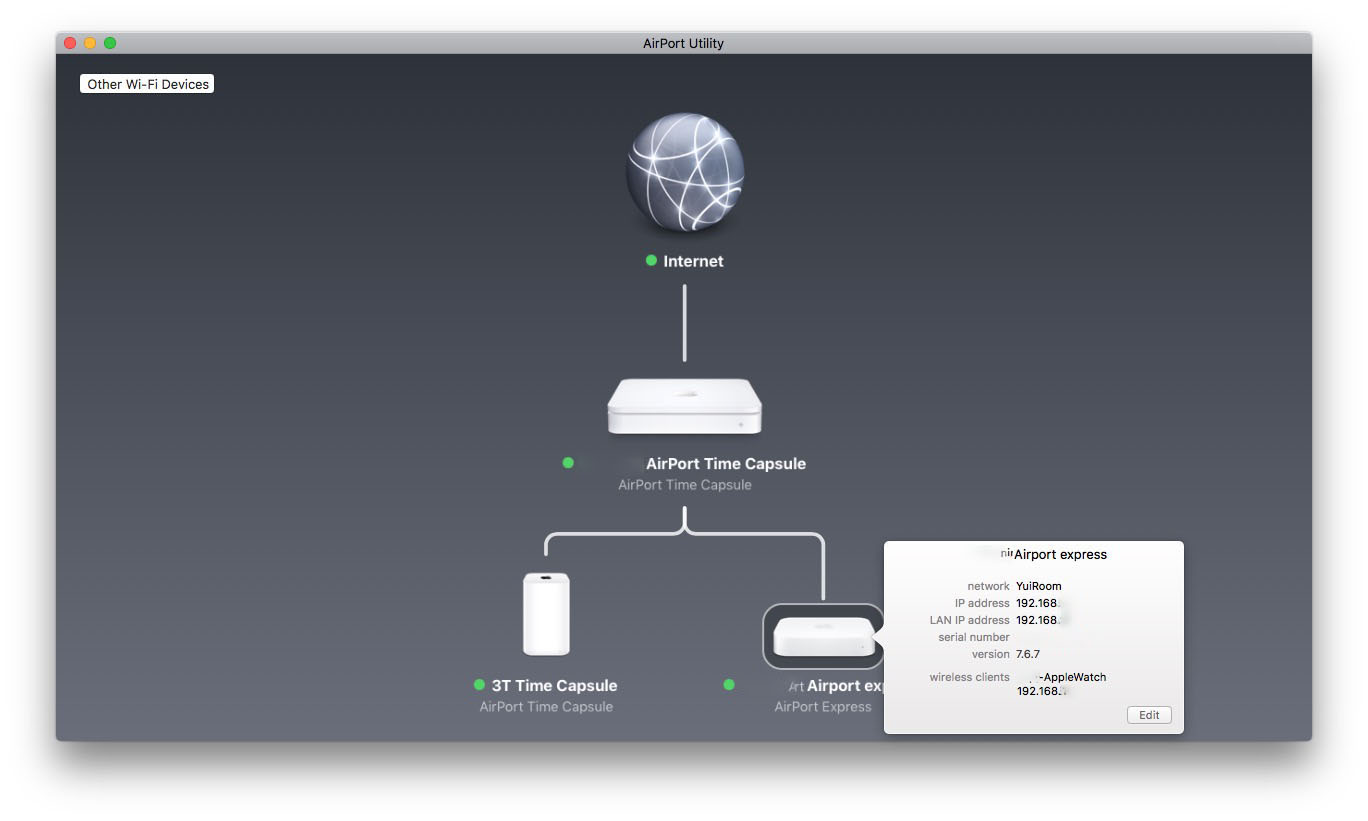Viewport: 1368px width, 821px height.
Task: Click the LAN IP address value in the popover
Action: point(1037,620)
